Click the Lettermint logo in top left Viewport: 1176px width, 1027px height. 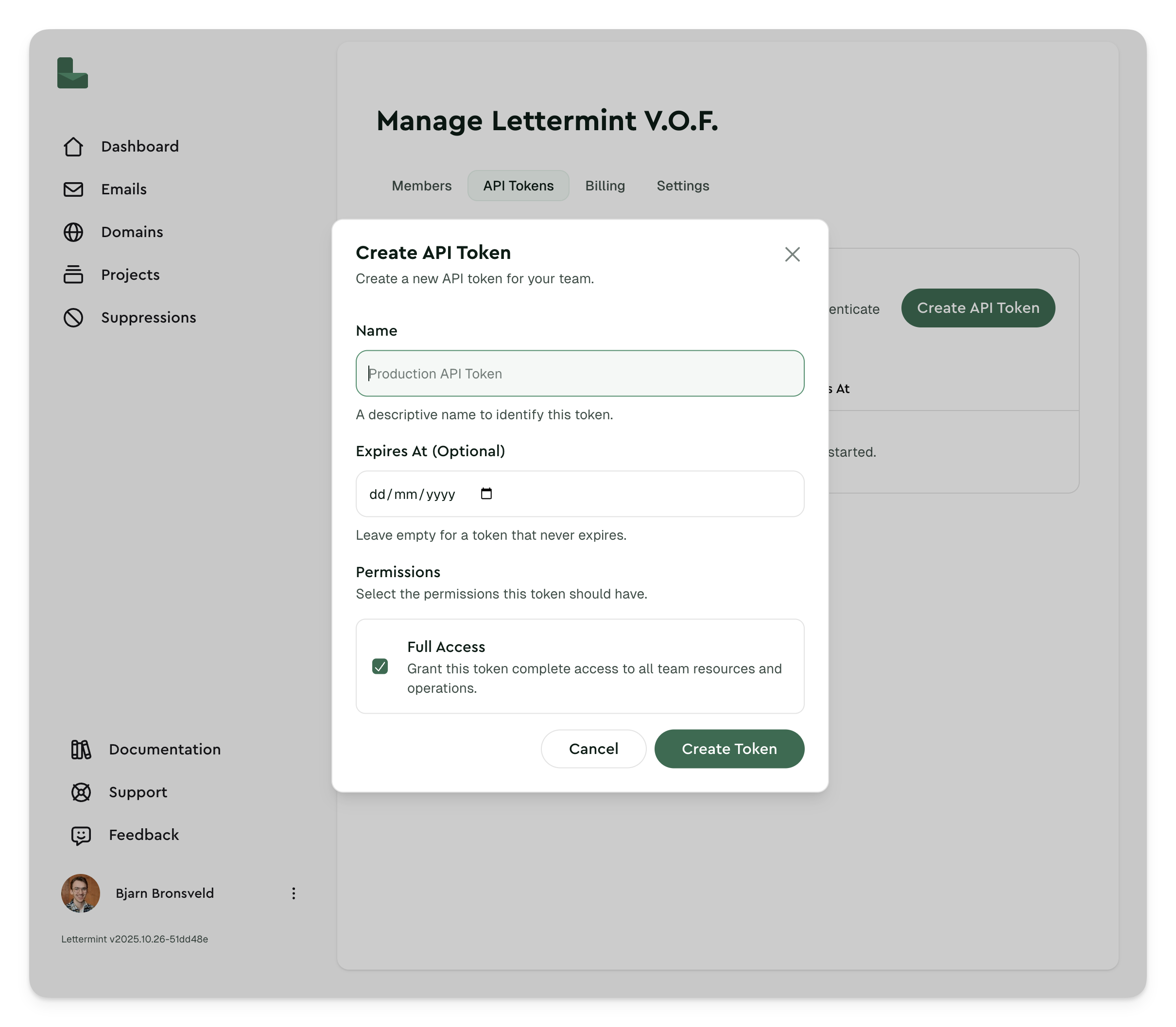point(73,73)
